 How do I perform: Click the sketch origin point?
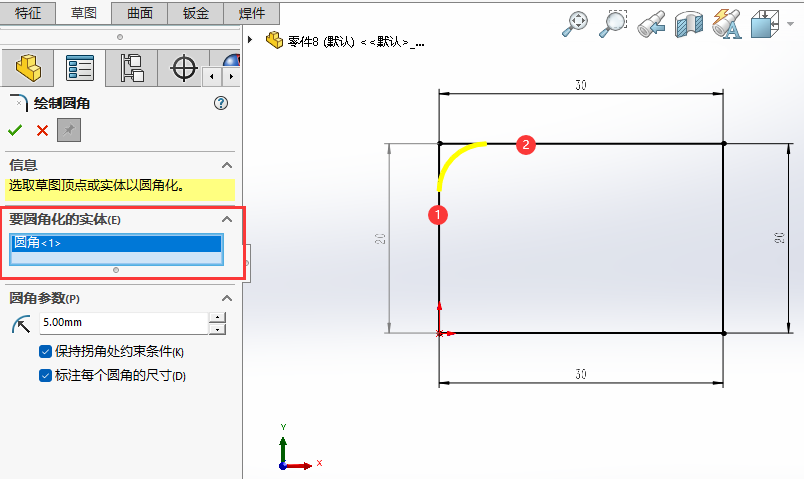coord(439,333)
